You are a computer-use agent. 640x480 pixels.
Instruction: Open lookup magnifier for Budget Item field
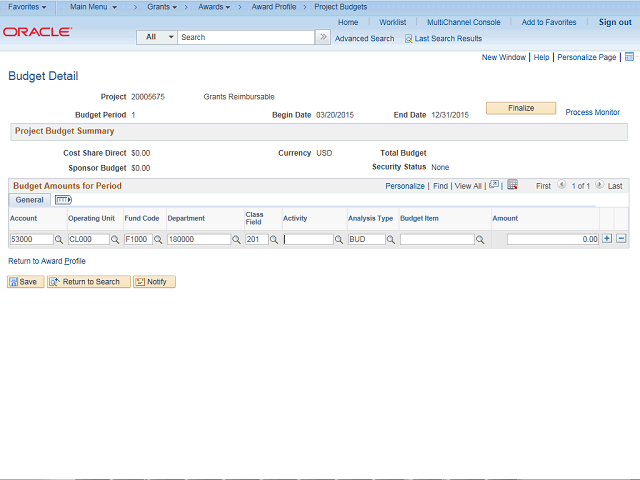point(480,240)
